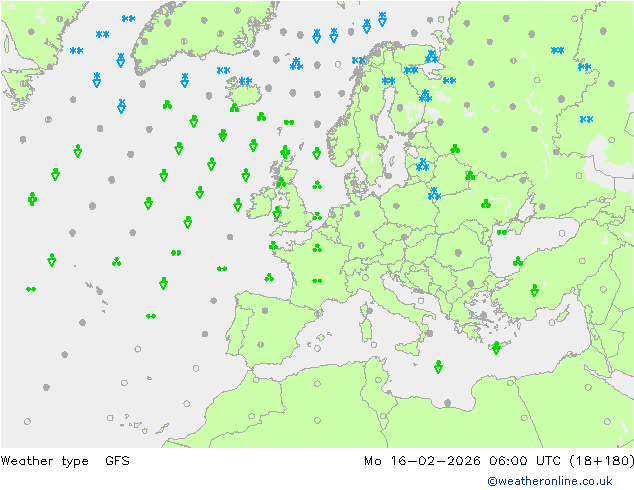Select the blue snow symbol in southern Finland
This screenshot has height=490, width=634.
pyautogui.click(x=425, y=96)
